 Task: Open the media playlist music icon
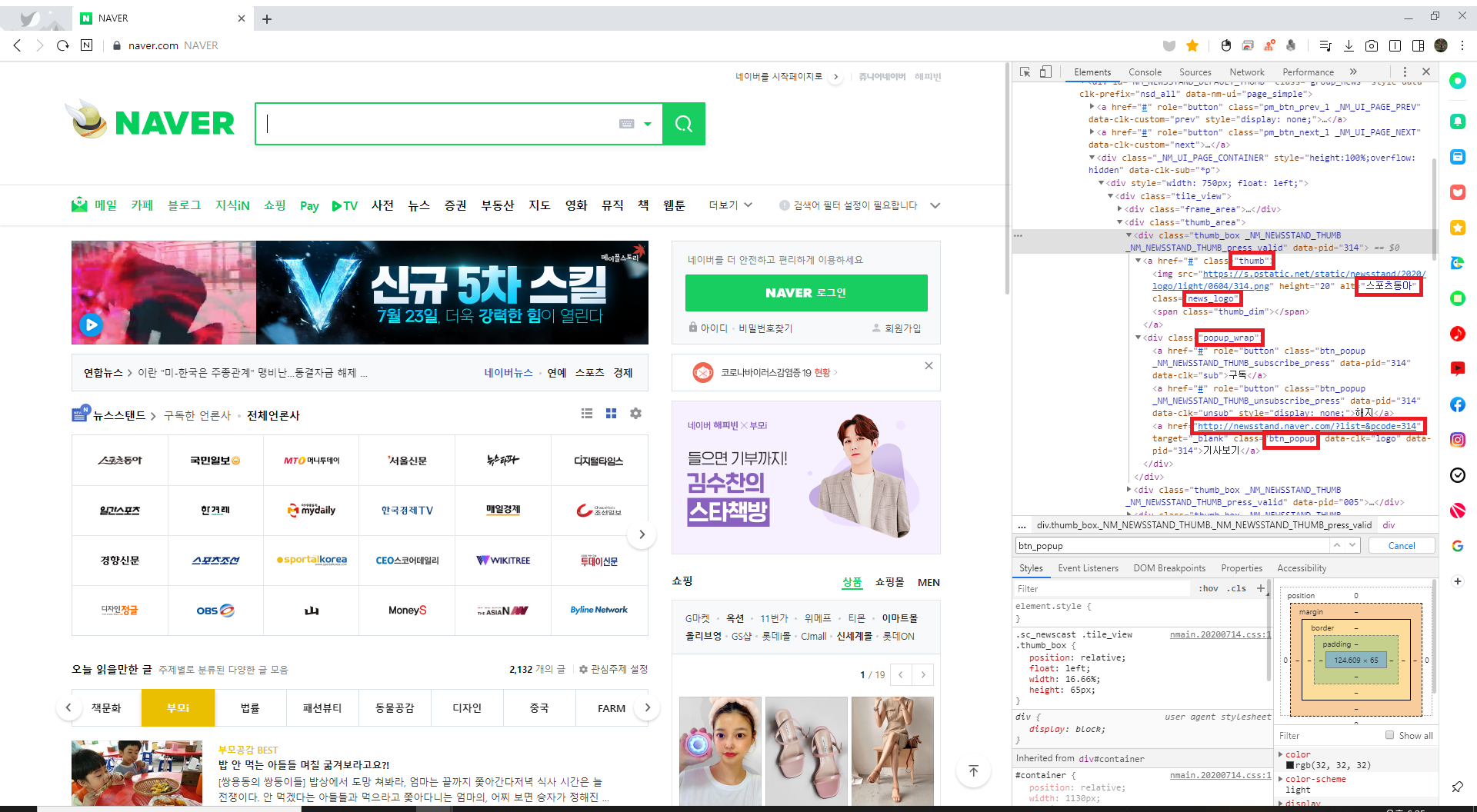tap(1325, 46)
